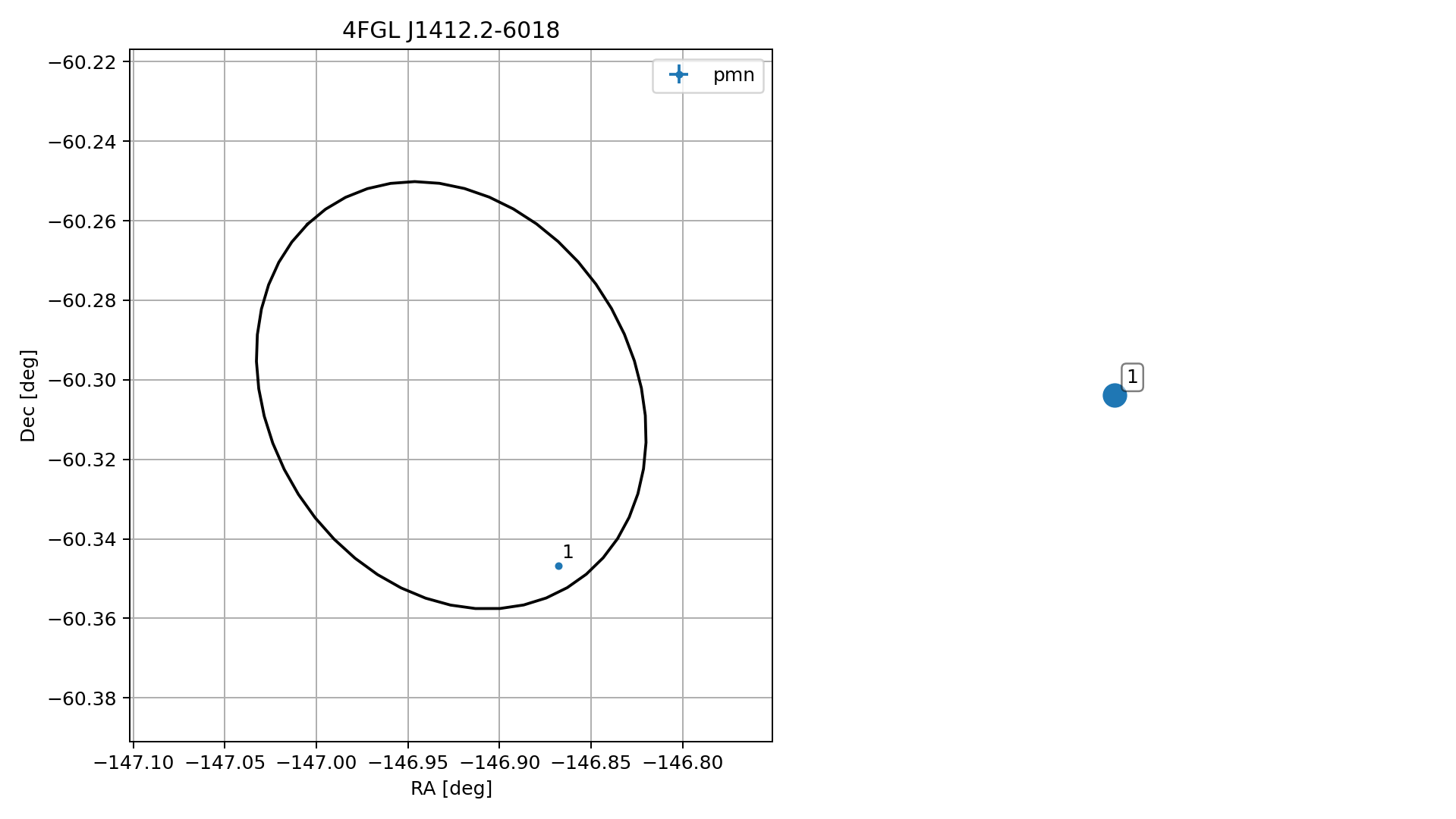The image size is (1456, 819).
Task: Click the y-axis tick label −60.26
Action: click(82, 221)
